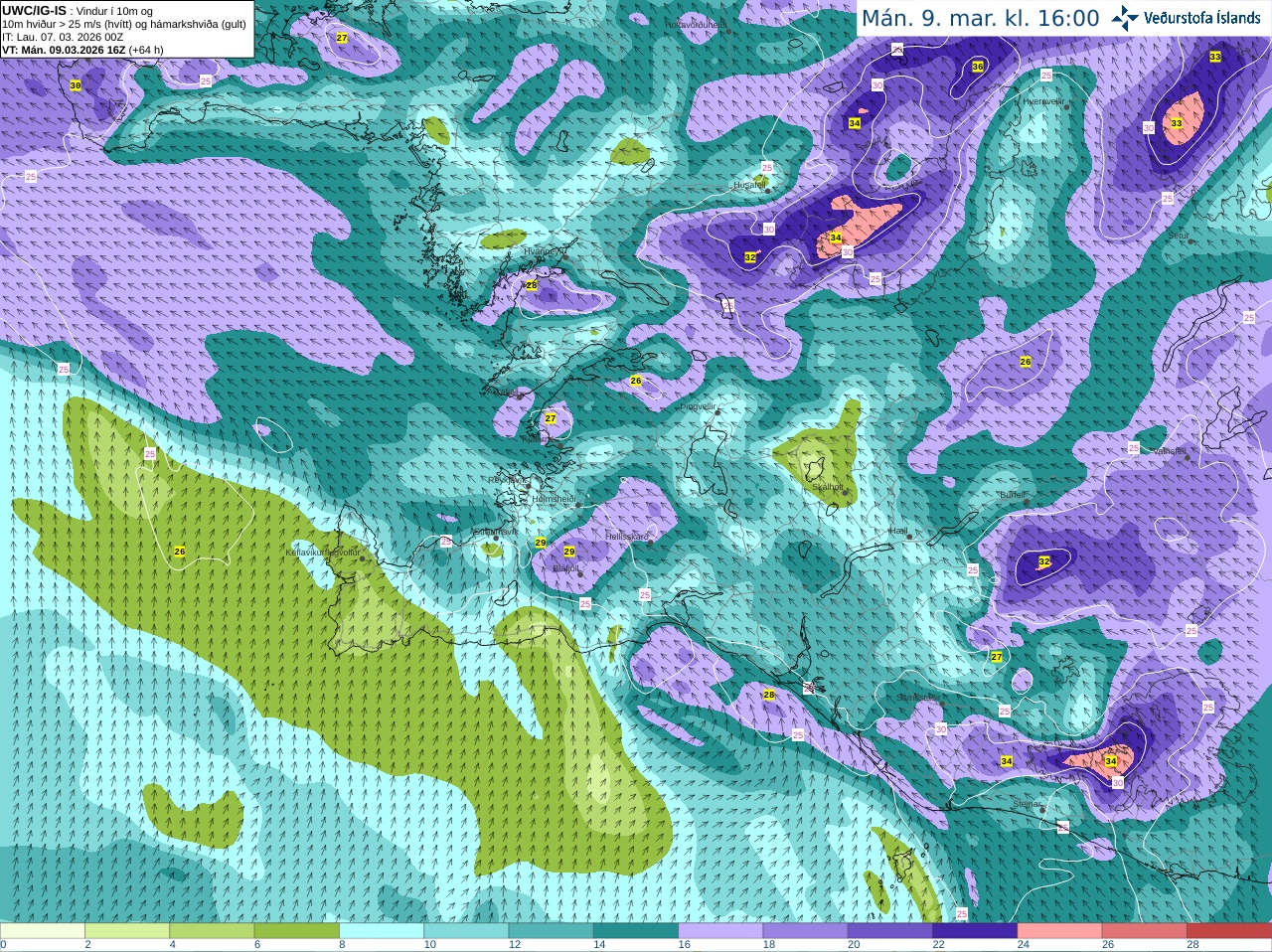1272x952 pixels.
Task: Click the Keflavíkurflugvöllur station label
Action: 322,552
